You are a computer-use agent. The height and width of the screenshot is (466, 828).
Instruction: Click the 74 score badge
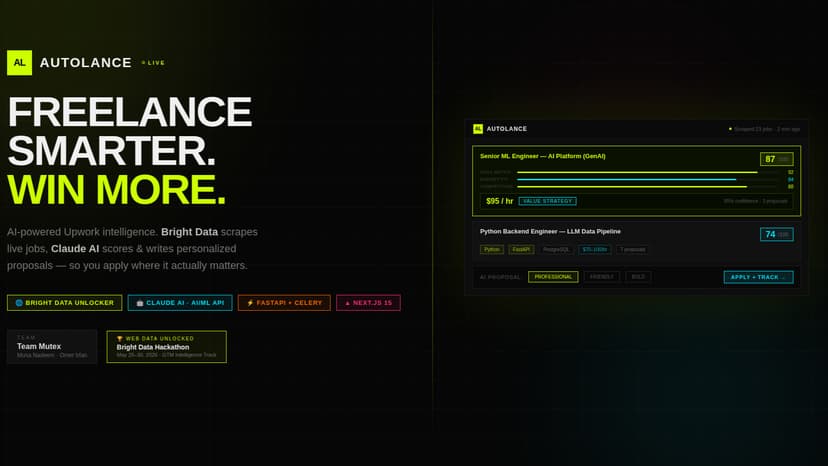(776, 234)
